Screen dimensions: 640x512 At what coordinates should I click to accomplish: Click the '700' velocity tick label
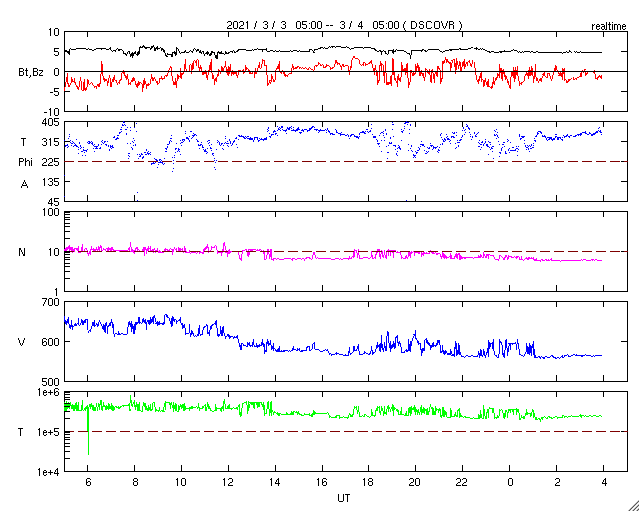(x=52, y=303)
